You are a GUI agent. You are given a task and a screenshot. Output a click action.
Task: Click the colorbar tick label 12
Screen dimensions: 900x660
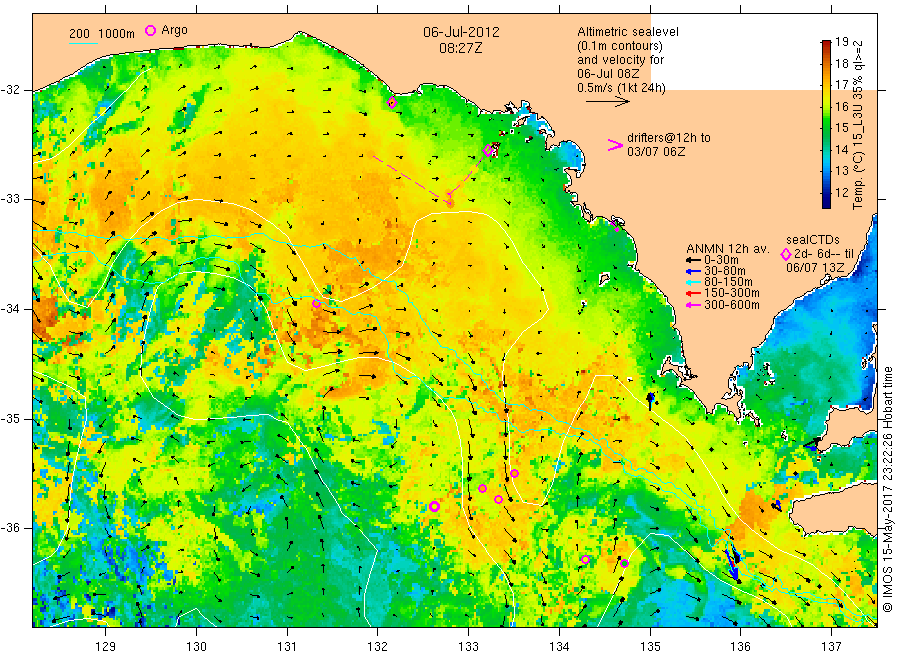pos(841,192)
